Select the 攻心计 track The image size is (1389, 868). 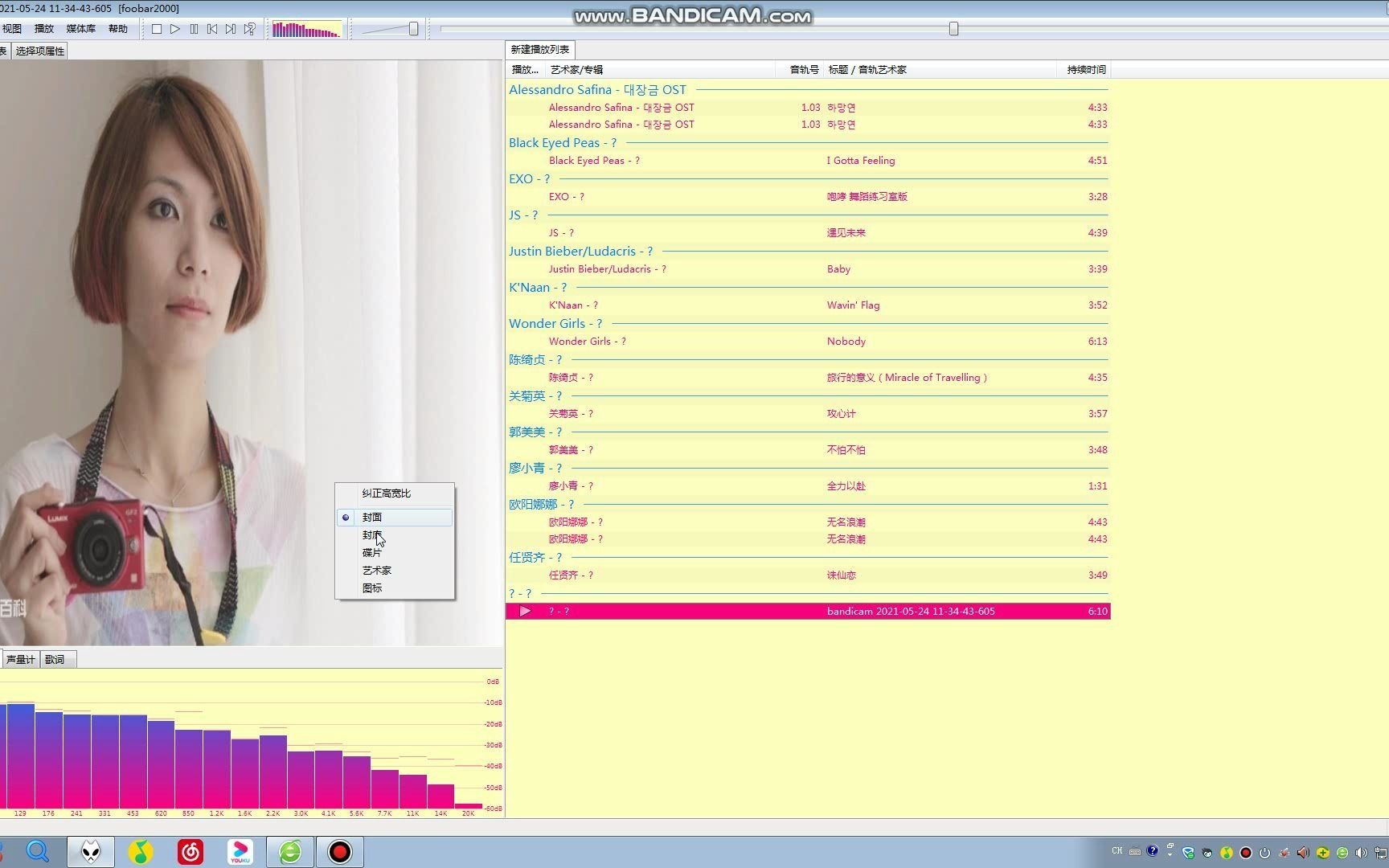point(808,414)
